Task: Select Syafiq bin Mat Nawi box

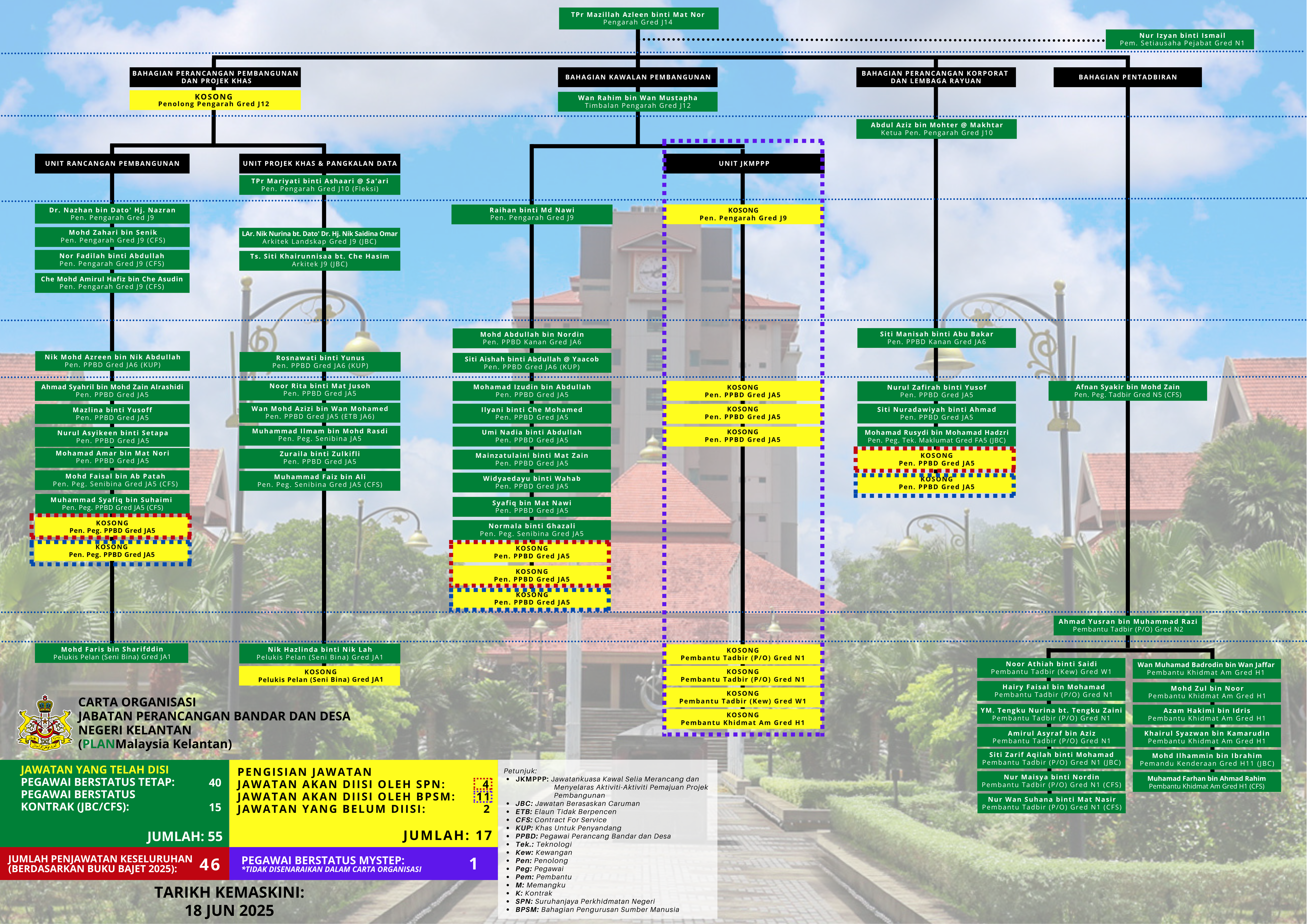Action: coord(532,507)
